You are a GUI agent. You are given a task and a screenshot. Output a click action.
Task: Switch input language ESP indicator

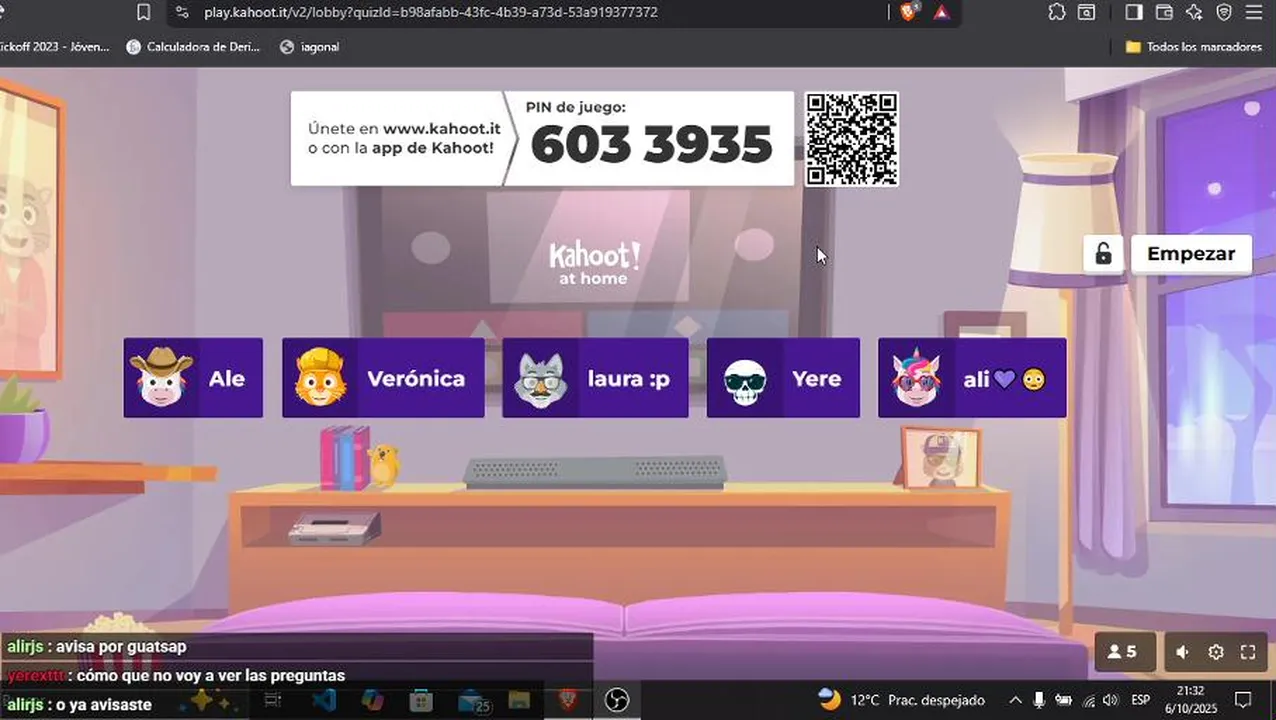(x=1140, y=700)
